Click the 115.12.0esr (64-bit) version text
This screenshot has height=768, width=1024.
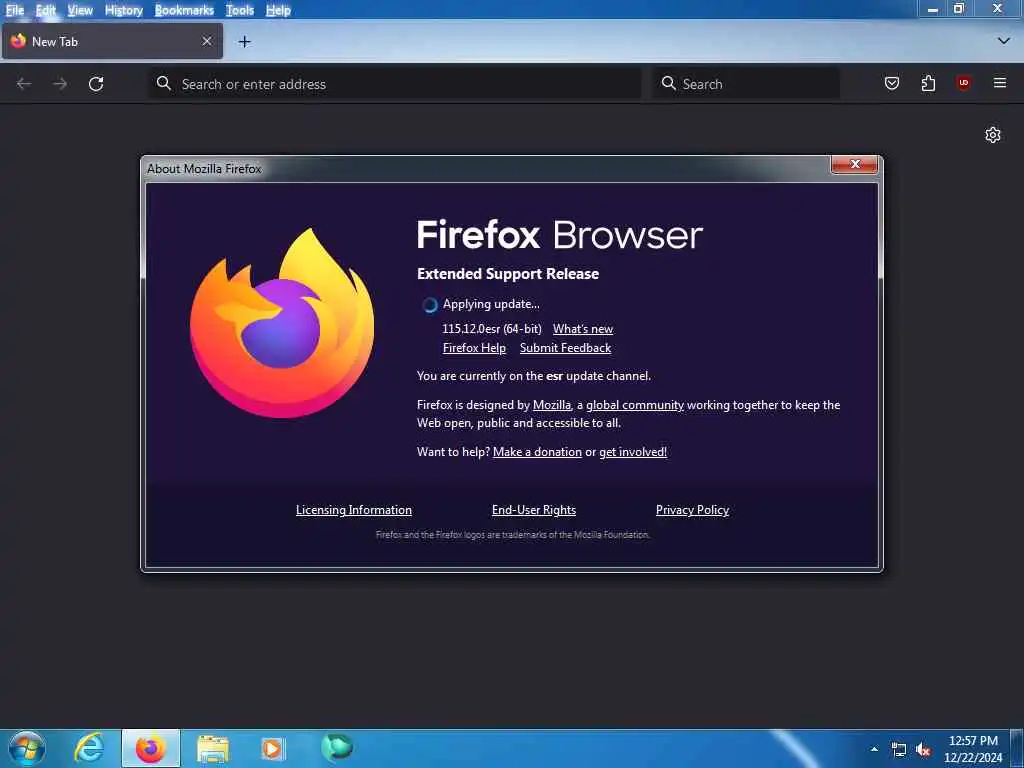tap(492, 329)
